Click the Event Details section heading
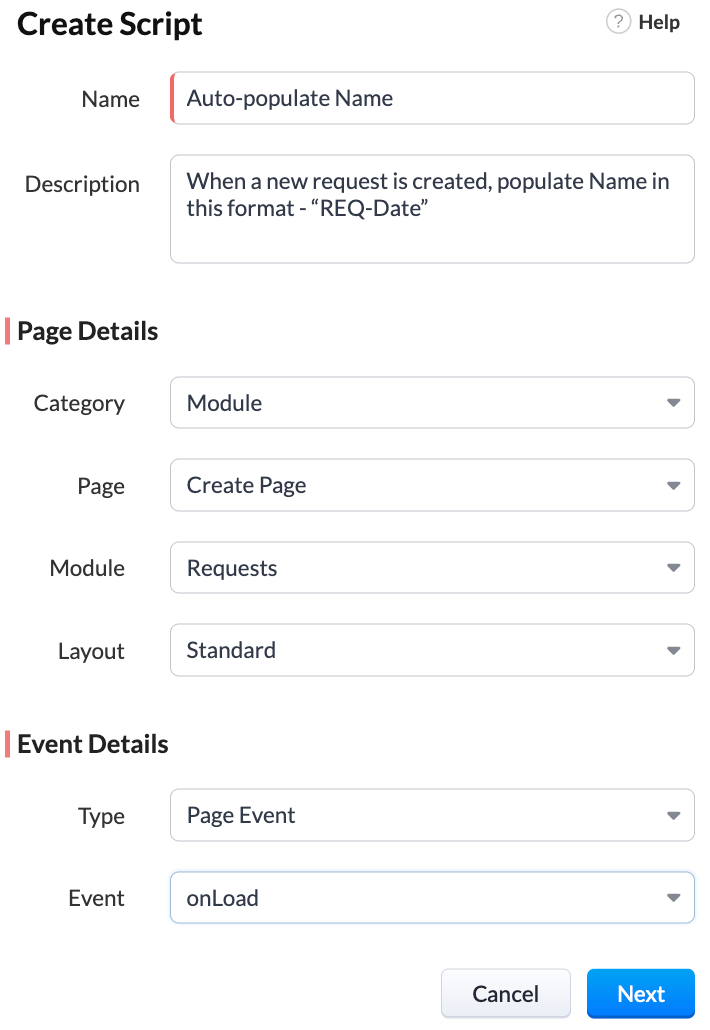Image resolution: width=710 pixels, height=1030 pixels. [x=93, y=744]
